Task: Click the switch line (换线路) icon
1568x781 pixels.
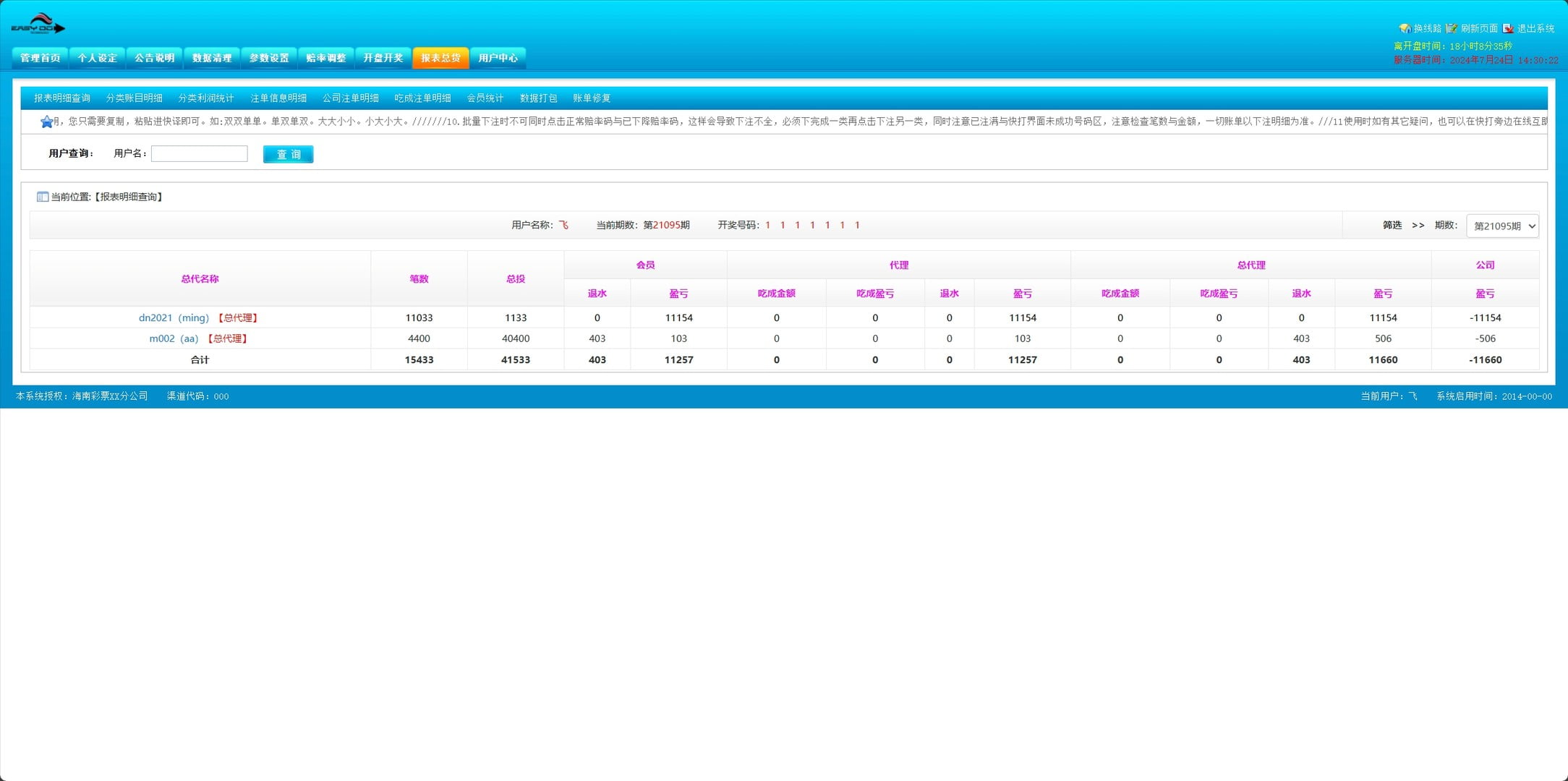Action: 1405,28
